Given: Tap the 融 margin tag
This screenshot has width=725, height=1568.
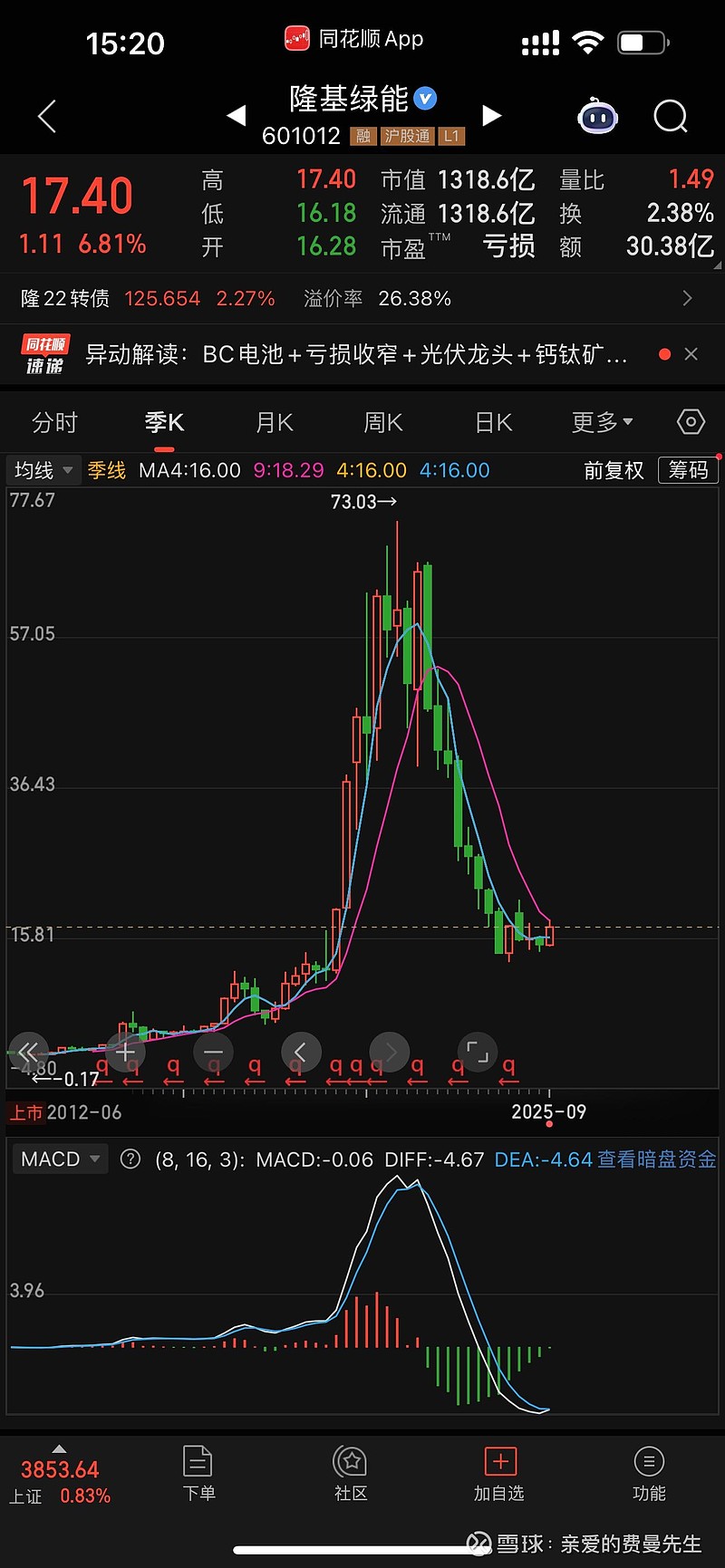Looking at the screenshot, I should click(363, 136).
